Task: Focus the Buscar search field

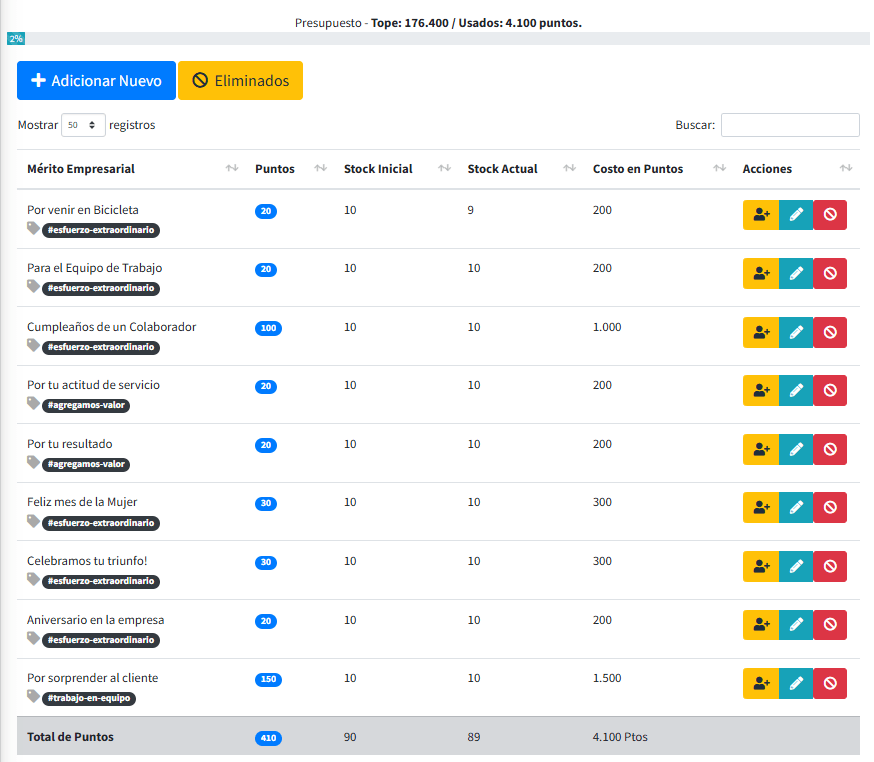Action: pyautogui.click(x=789, y=125)
